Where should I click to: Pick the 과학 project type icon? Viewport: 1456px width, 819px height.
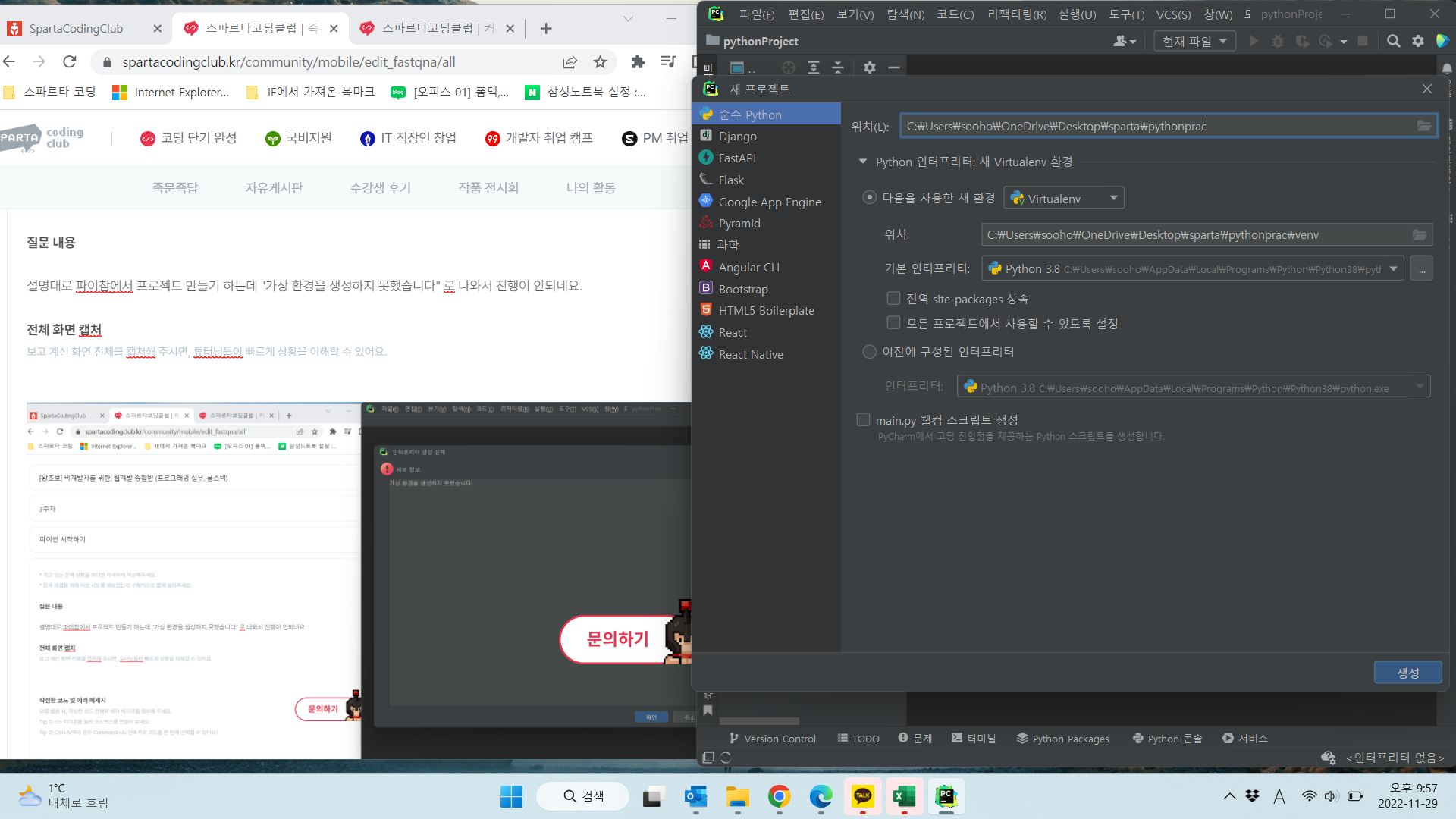click(704, 244)
